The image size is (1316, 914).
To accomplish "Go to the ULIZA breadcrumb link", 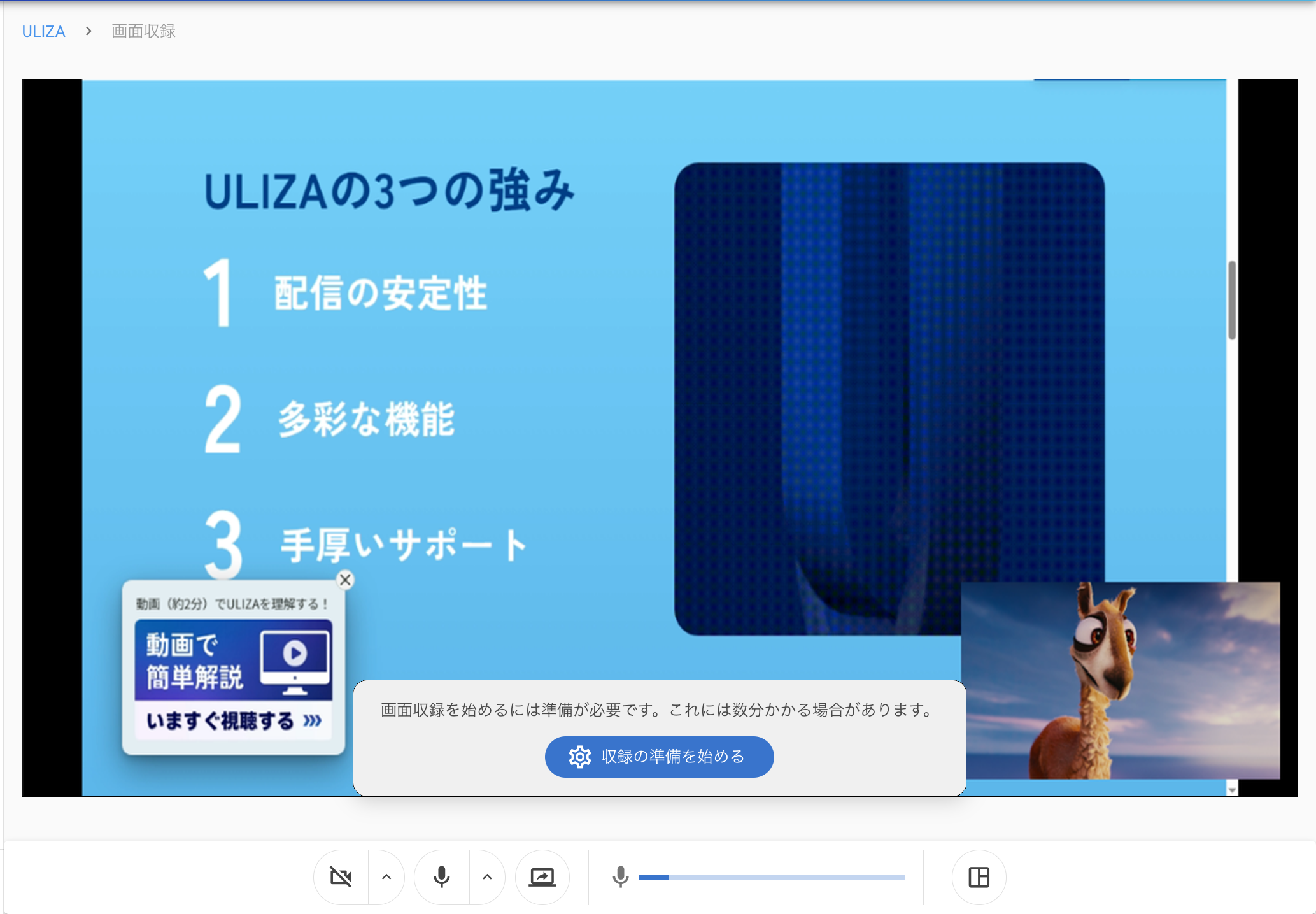I will [x=43, y=31].
